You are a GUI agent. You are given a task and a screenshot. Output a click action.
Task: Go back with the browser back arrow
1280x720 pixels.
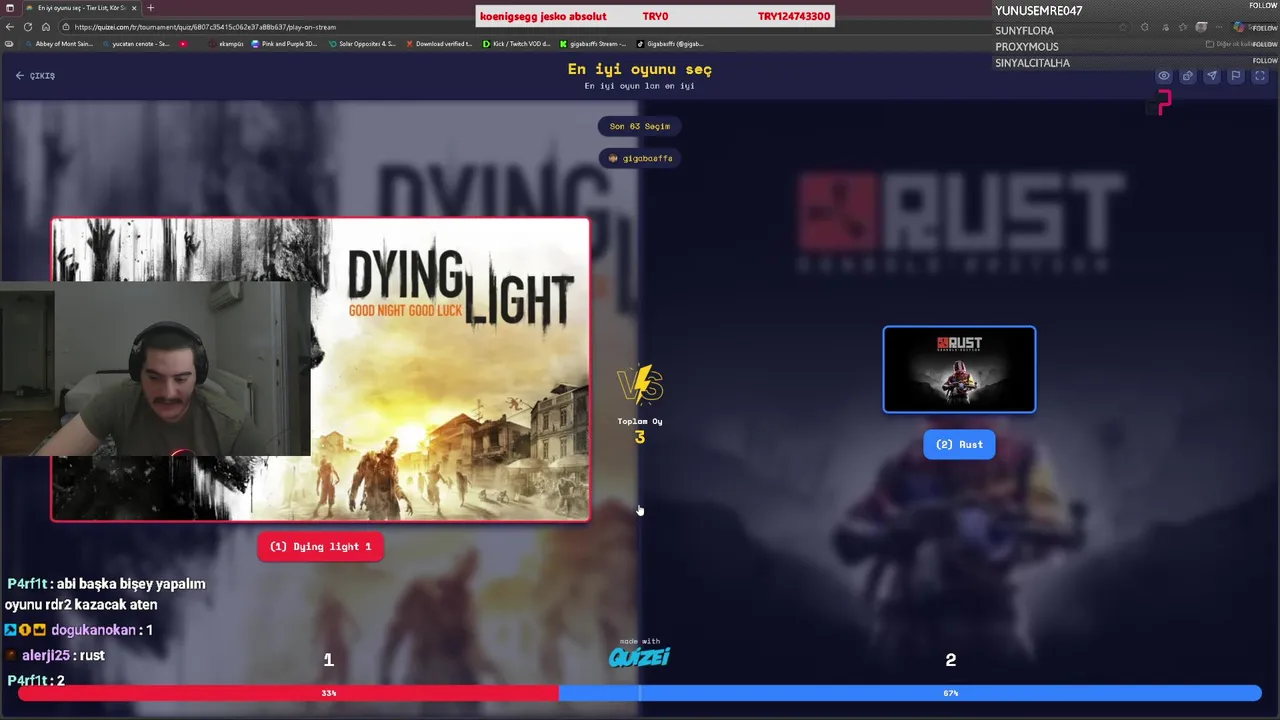point(10,27)
